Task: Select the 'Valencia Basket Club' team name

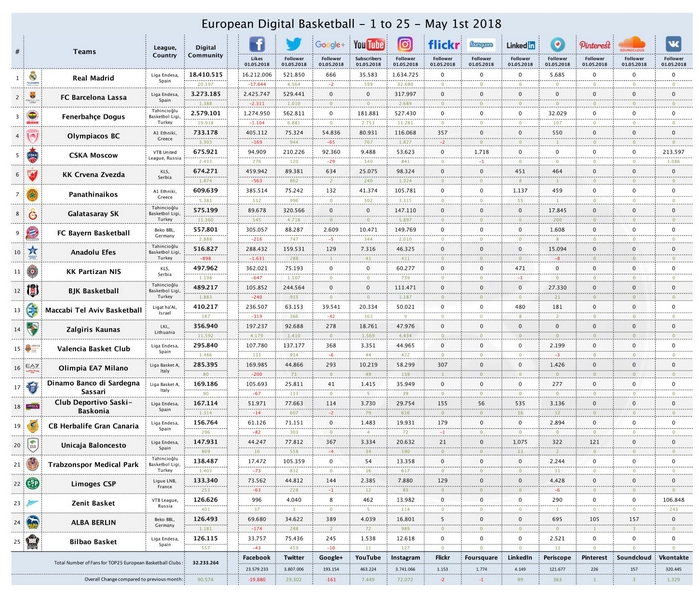Action: coord(93,349)
